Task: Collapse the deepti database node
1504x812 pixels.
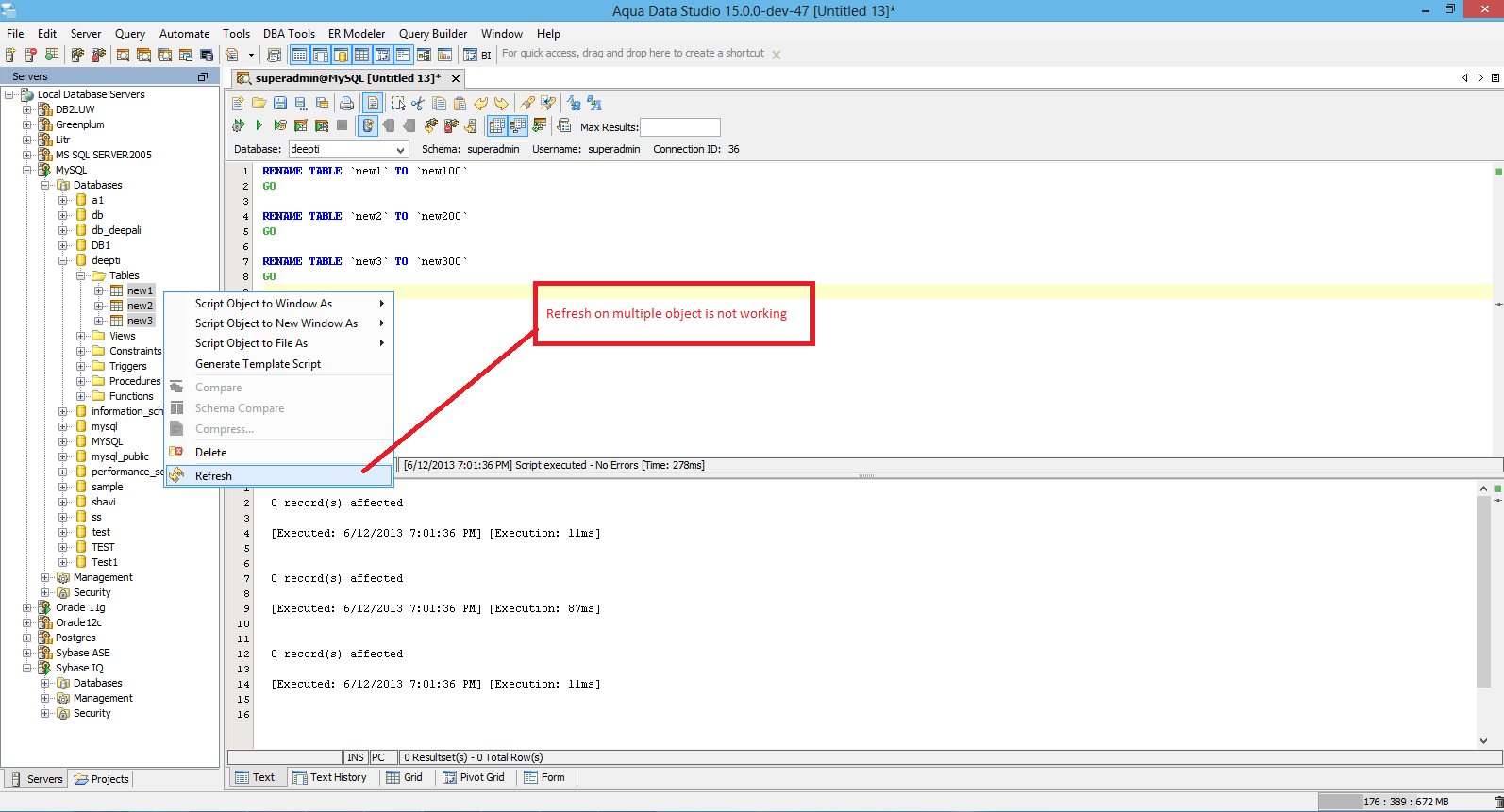Action: point(63,260)
